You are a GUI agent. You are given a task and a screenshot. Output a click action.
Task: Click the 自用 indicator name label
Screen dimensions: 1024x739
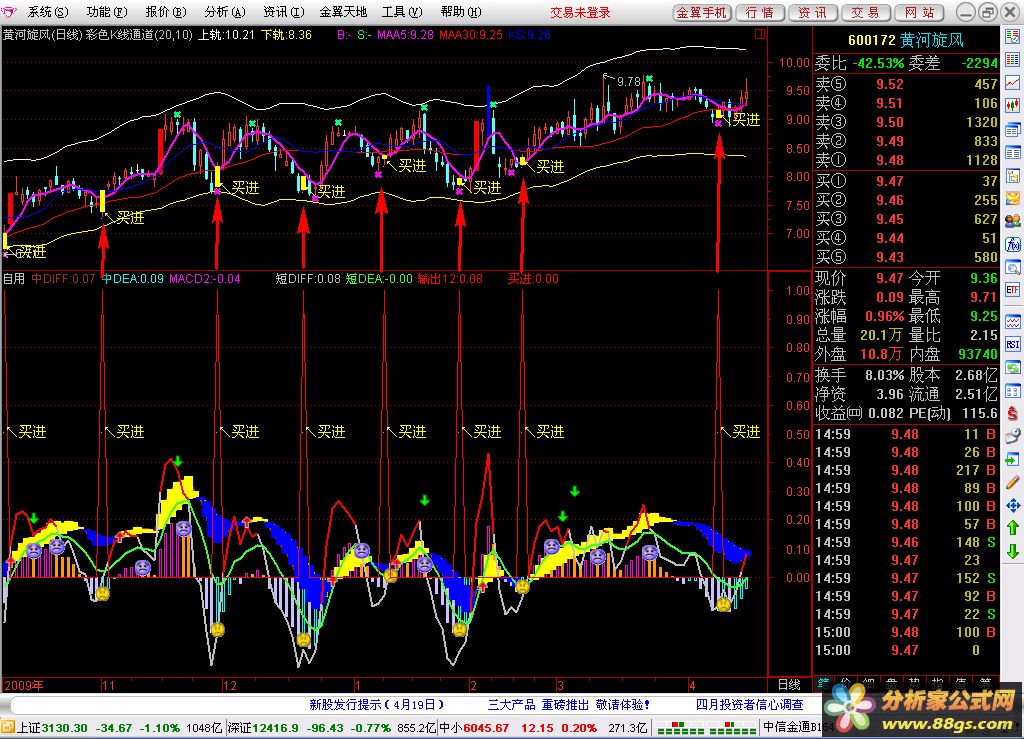14,279
